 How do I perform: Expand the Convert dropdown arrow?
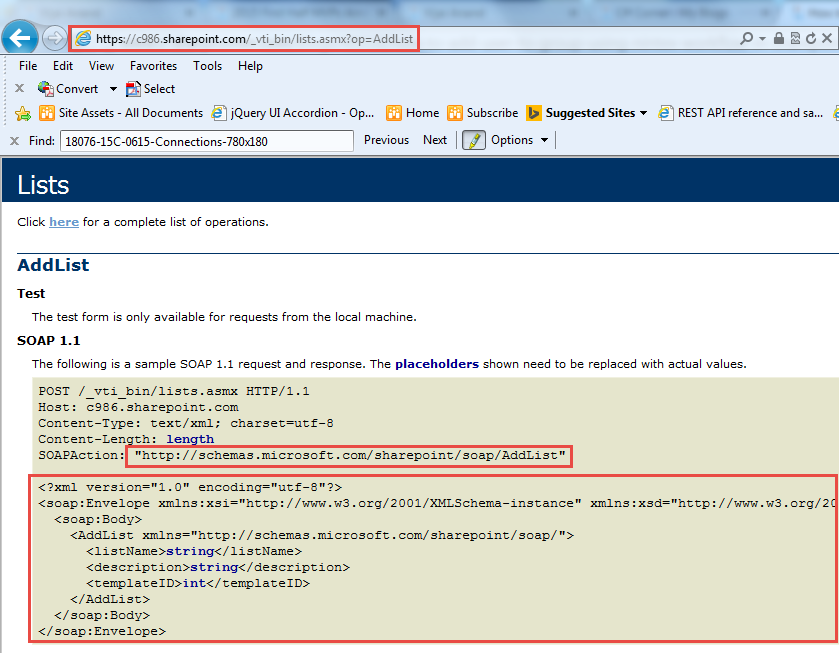coord(113,89)
